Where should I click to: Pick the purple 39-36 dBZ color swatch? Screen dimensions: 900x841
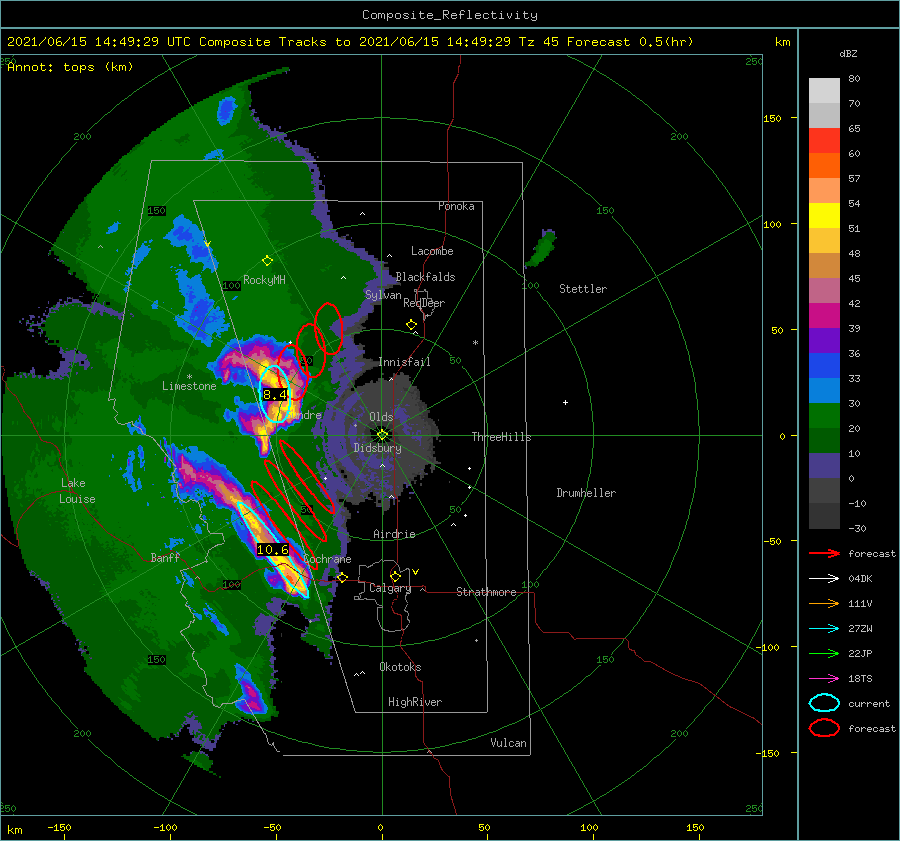pyautogui.click(x=824, y=341)
